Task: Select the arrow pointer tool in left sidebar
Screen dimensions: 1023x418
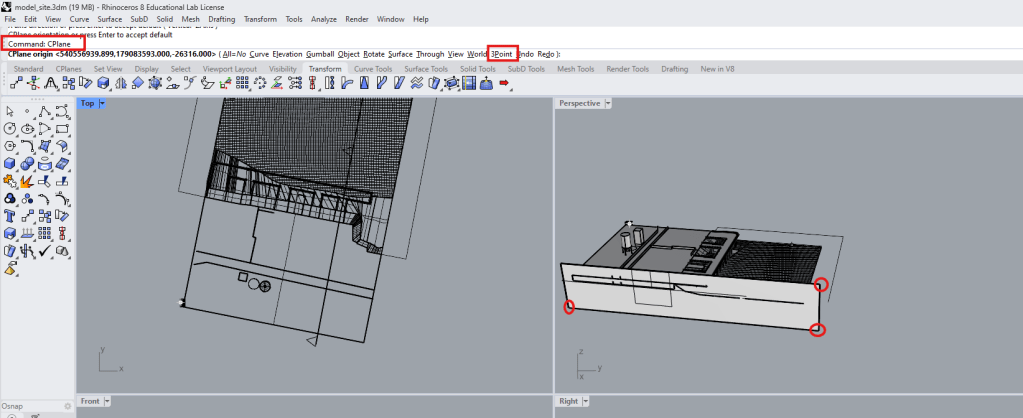Action: coord(10,111)
